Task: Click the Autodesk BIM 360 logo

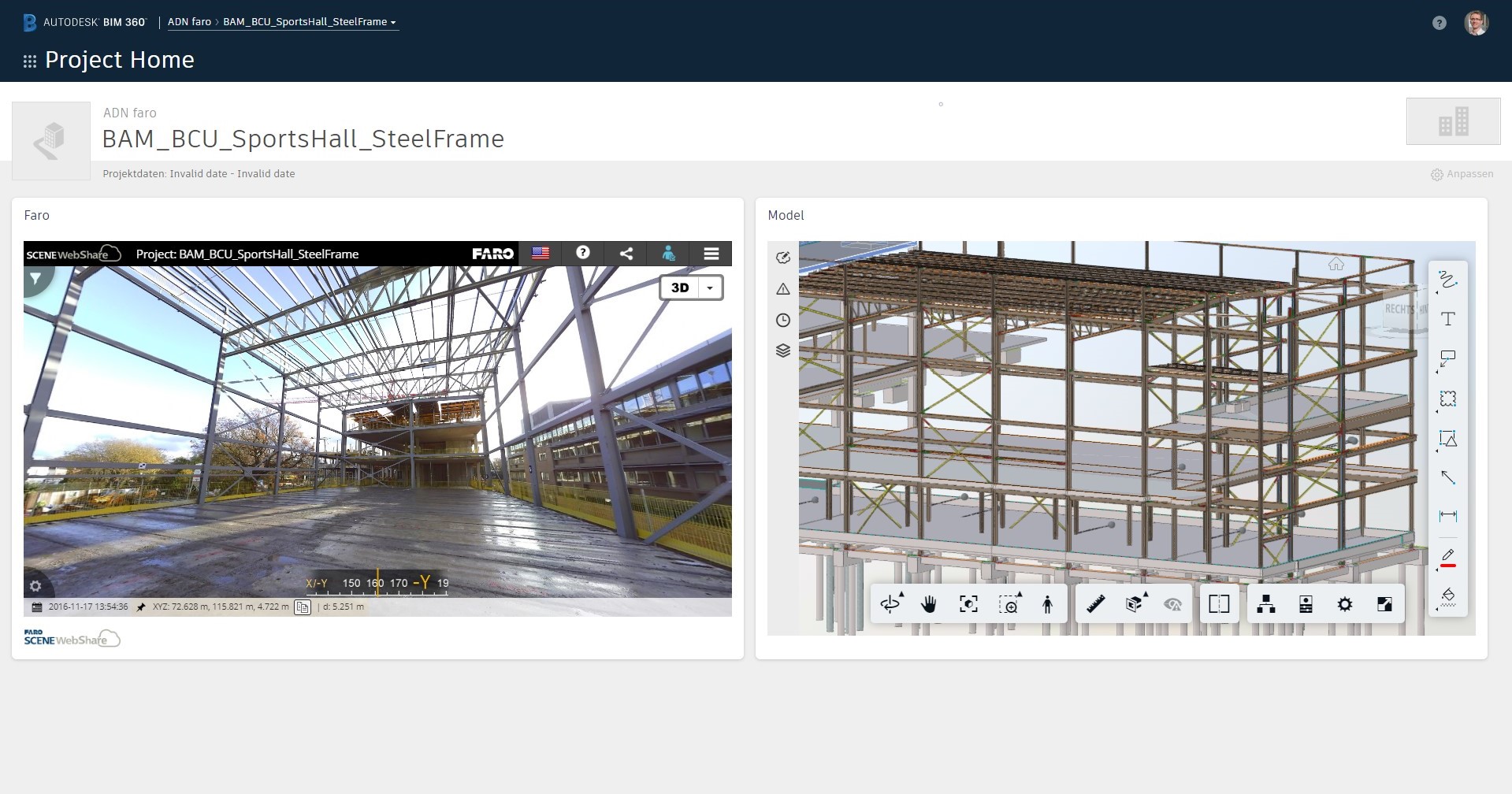Action: [85, 22]
